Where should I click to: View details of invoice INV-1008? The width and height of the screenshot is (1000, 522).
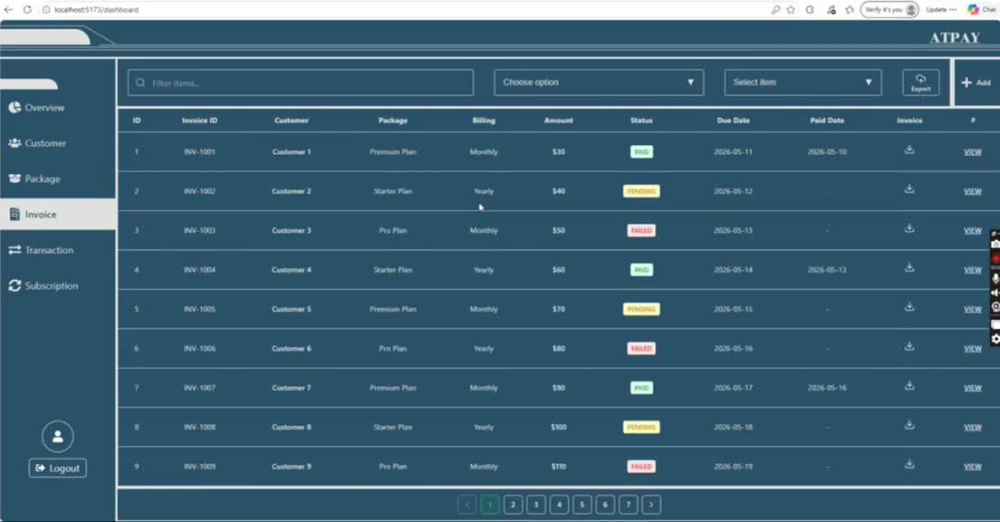point(972,428)
